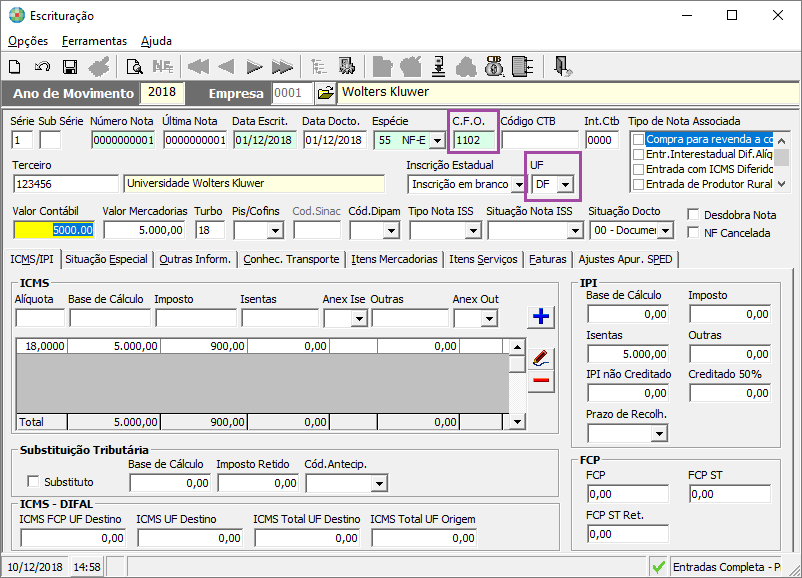The image size is (802, 578).
Task: Open the search document magnifier icon
Action: point(135,66)
